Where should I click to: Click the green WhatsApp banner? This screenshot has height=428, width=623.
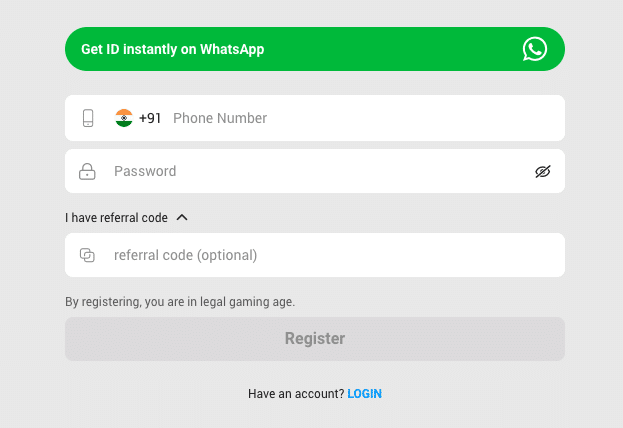point(380,49)
